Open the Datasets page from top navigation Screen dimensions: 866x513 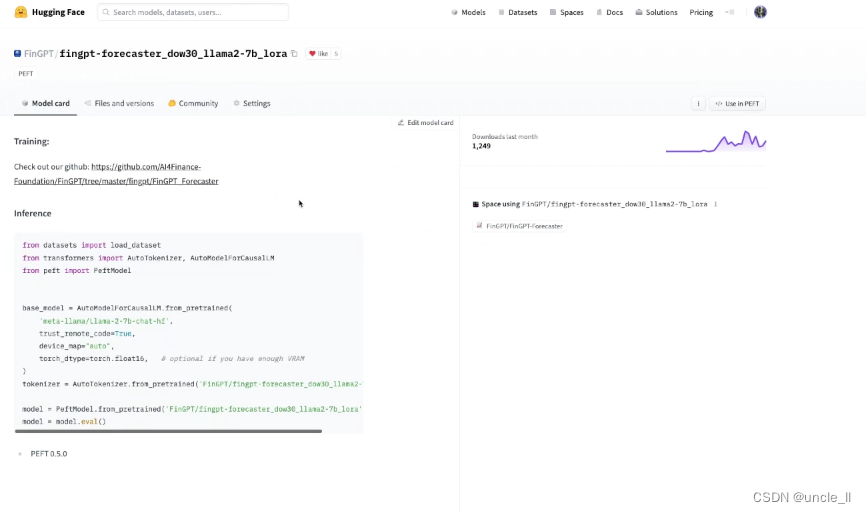pos(518,12)
